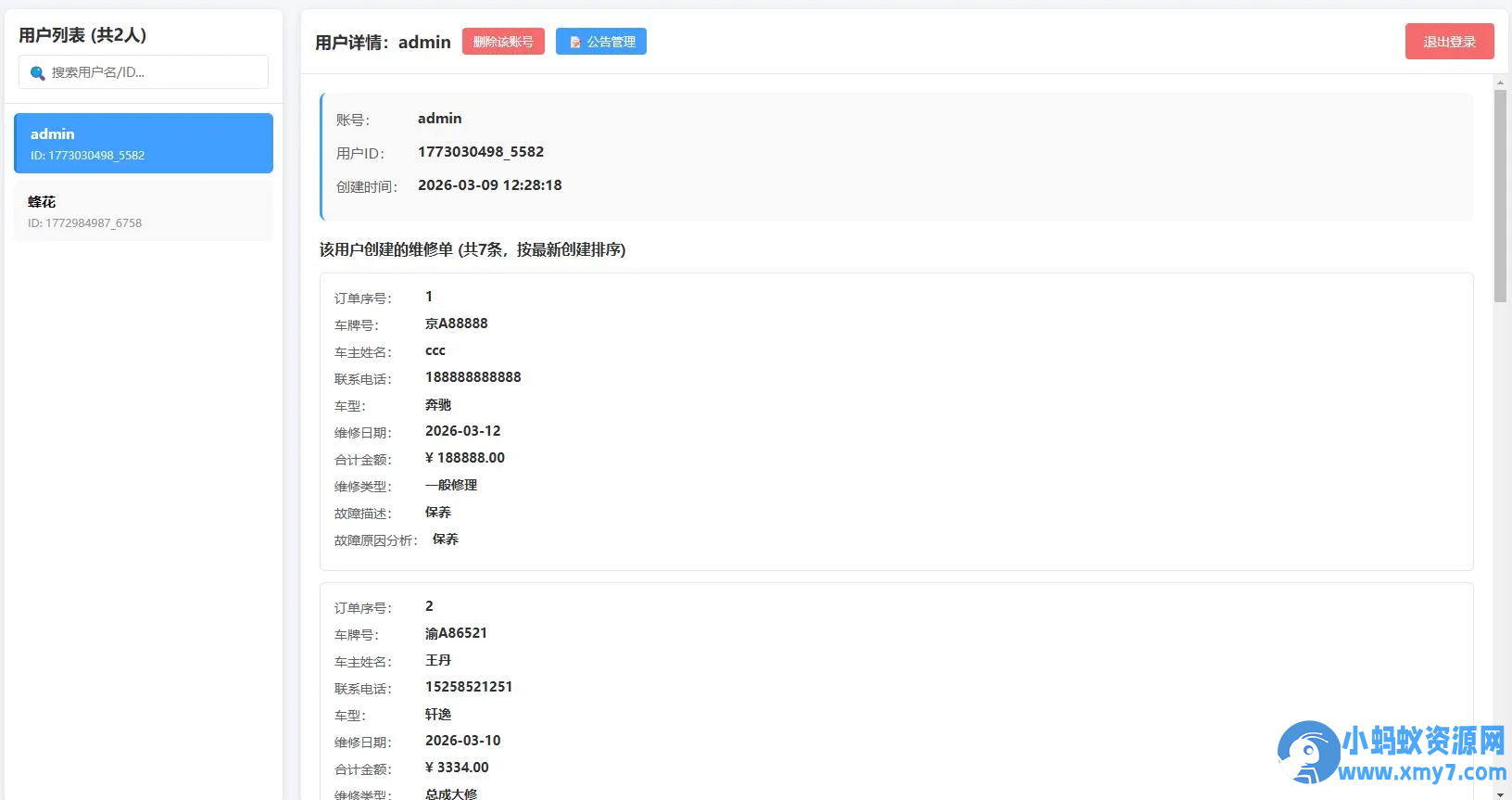Click user ID value 1773030498_5582 in details
The width and height of the screenshot is (1512, 800).
(481, 152)
